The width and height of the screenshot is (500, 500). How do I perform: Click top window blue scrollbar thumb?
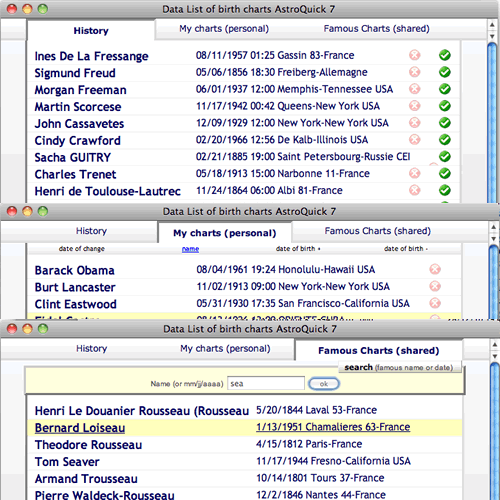[x=492, y=123]
